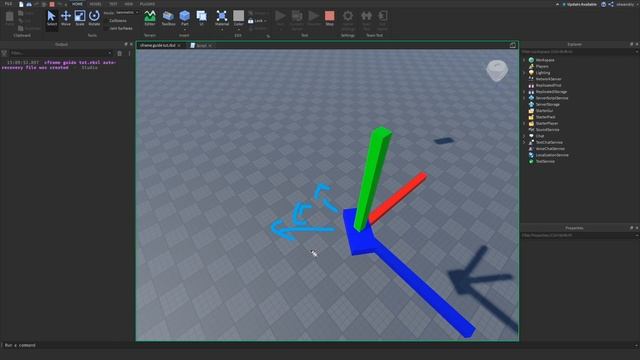Click the maximize viewport icon
Screen dimensions: 640x360
point(513,45)
